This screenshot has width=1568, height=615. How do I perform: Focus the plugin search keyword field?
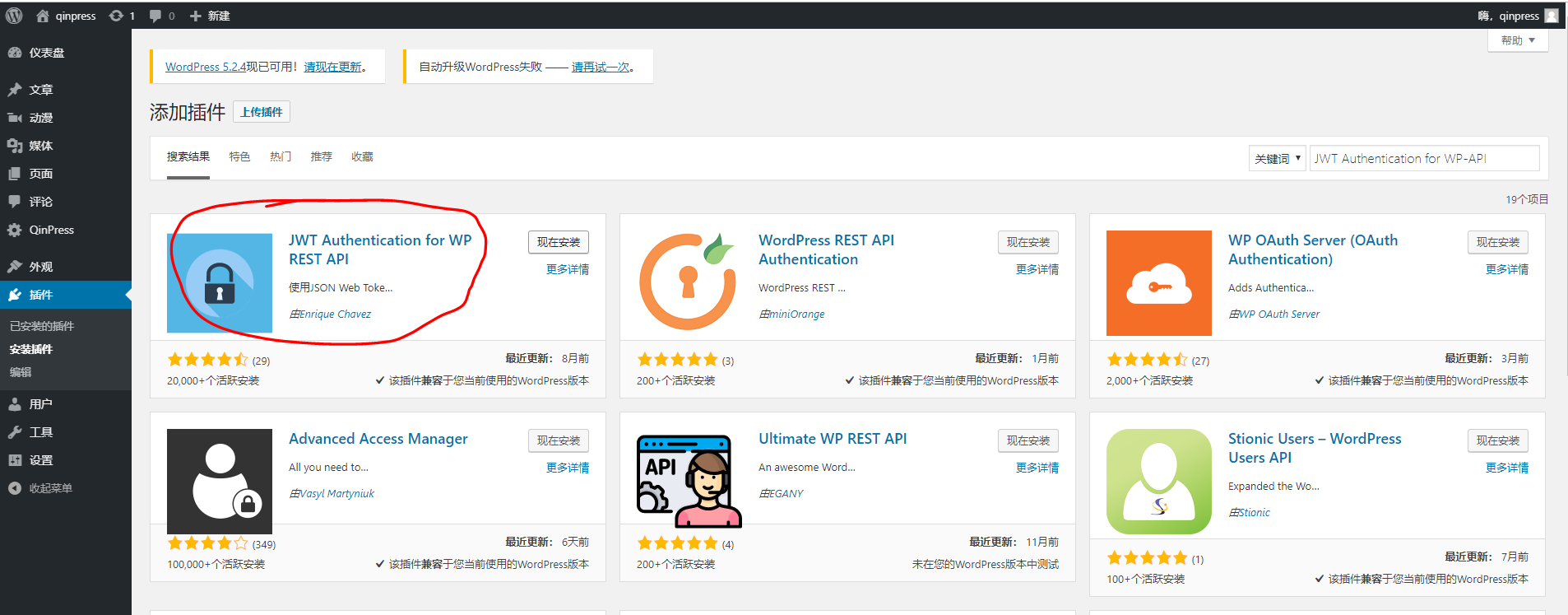(1425, 158)
